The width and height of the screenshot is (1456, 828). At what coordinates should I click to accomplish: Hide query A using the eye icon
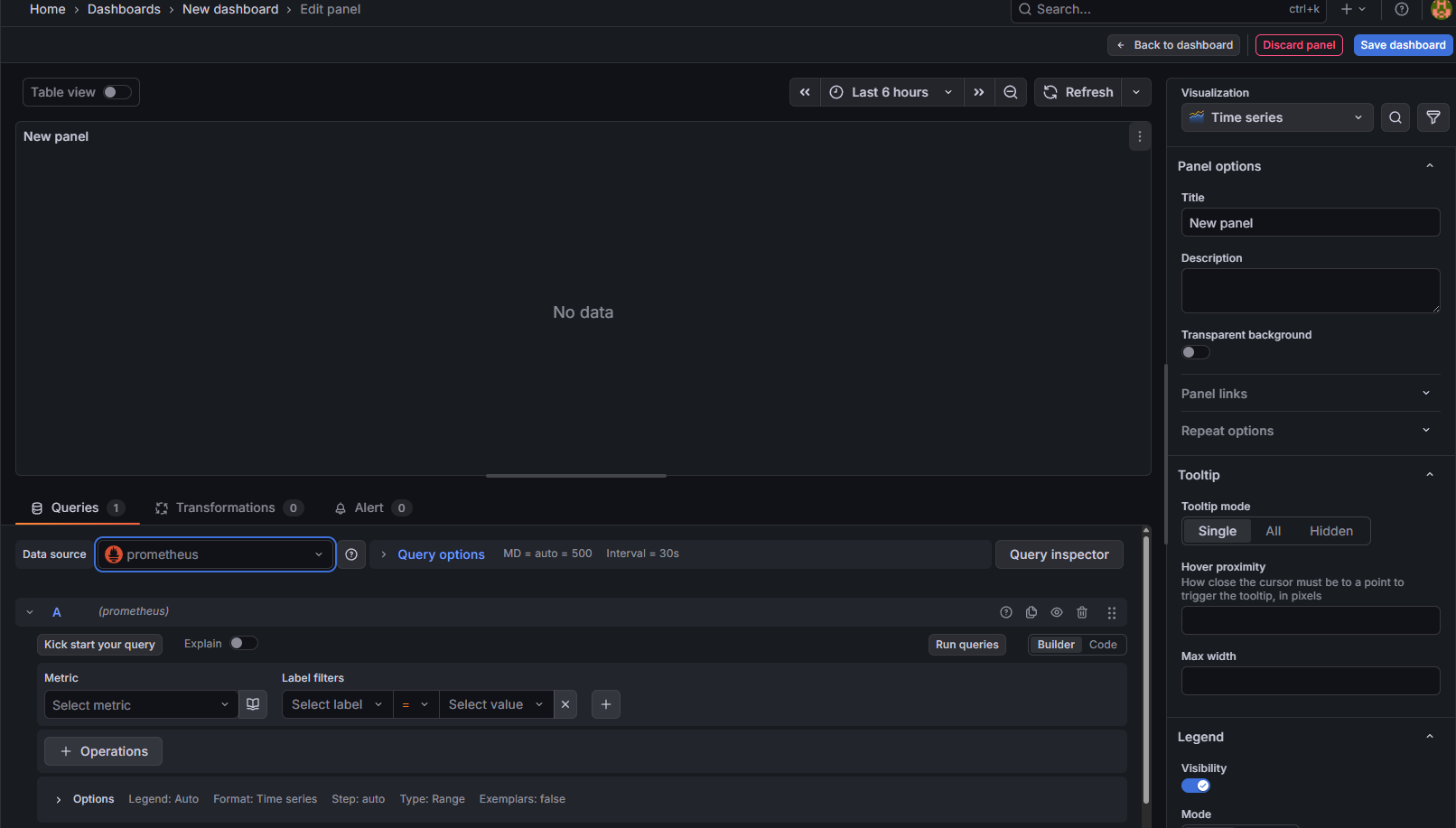[x=1057, y=612]
